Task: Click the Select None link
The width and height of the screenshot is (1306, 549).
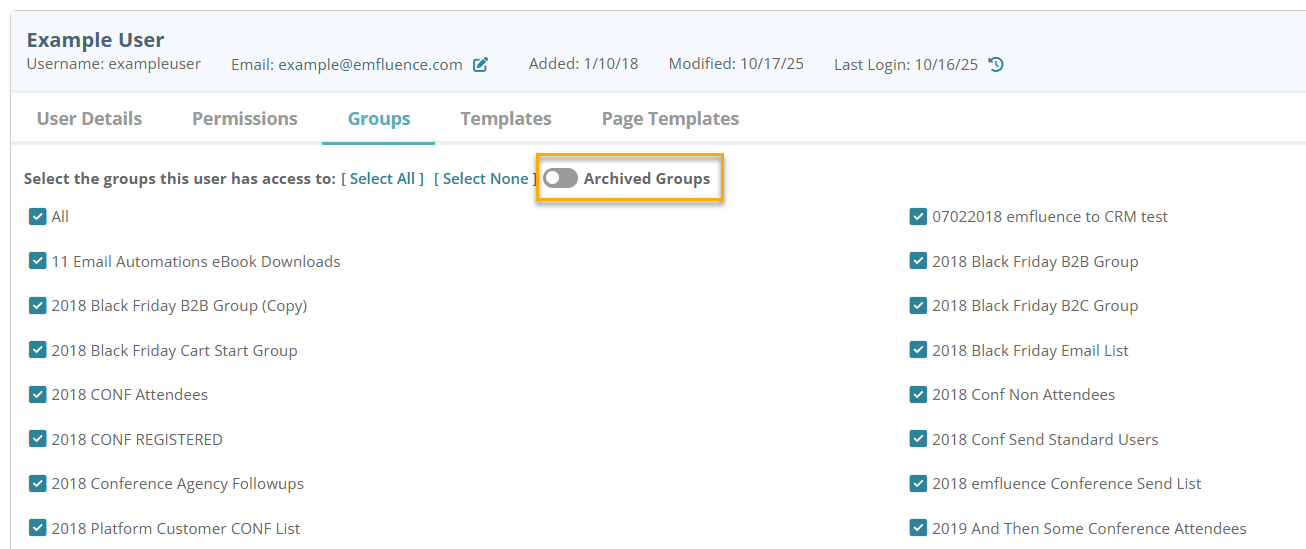Action: point(485,179)
